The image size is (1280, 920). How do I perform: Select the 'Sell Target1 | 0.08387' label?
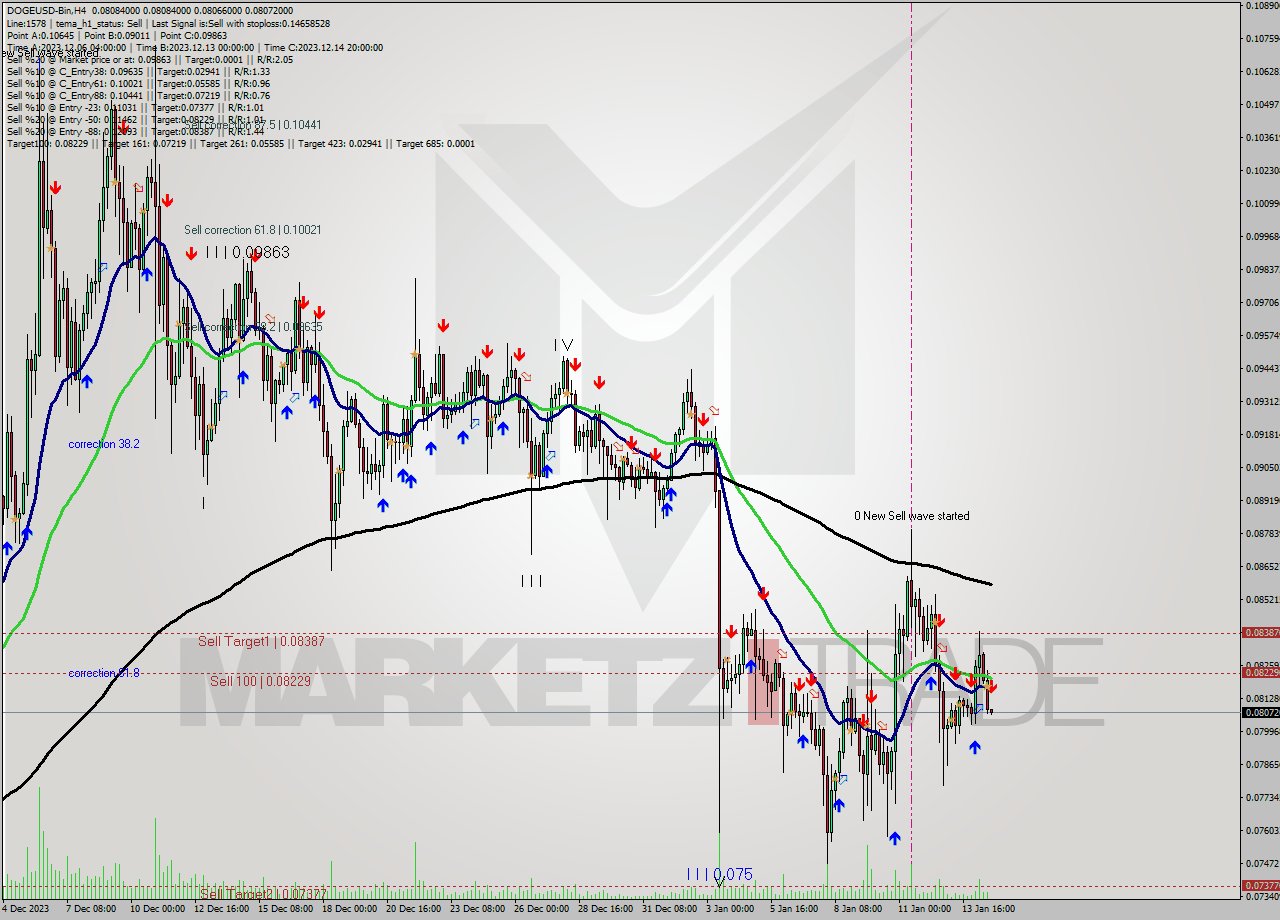pos(261,641)
